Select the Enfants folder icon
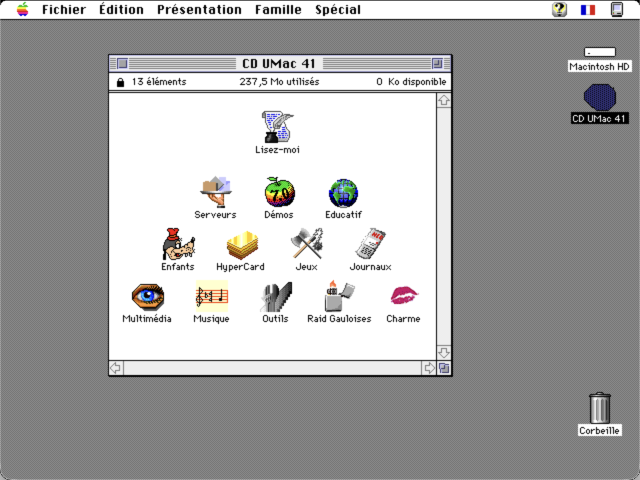Viewport: 640px width, 480px height. pyautogui.click(x=178, y=244)
